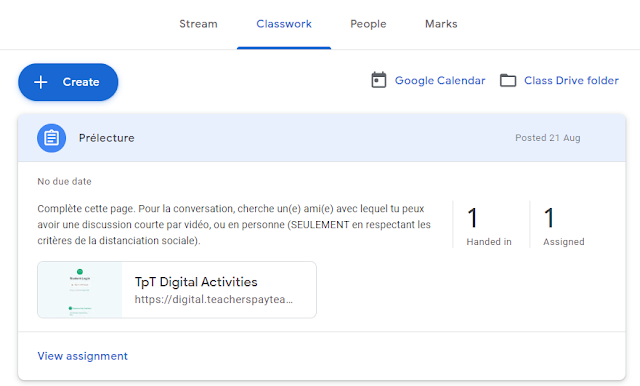Image resolution: width=640 pixels, height=386 pixels.
Task: Open the Google Calendar link
Action: coord(440,80)
